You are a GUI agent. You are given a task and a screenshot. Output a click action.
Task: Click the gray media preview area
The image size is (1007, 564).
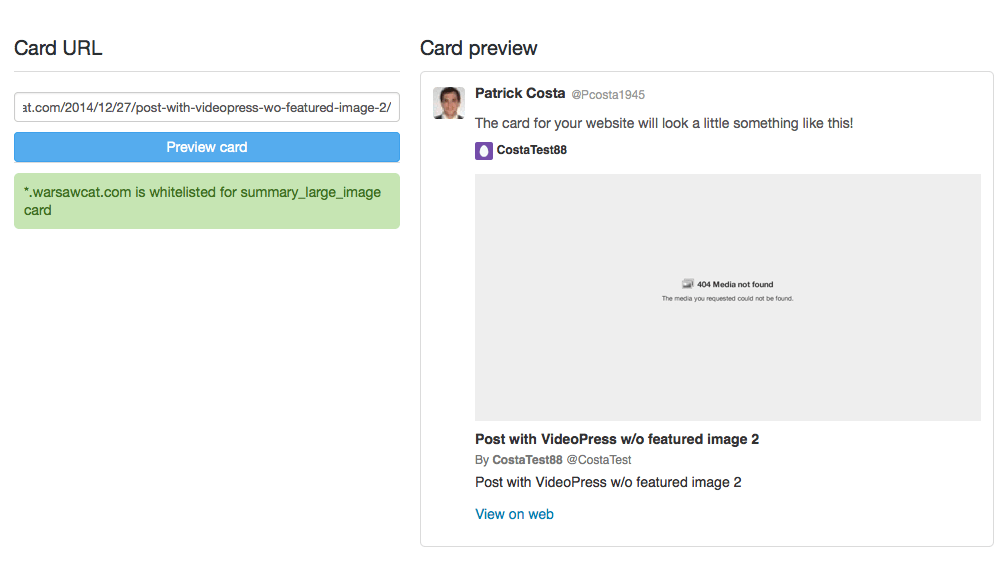(x=728, y=297)
